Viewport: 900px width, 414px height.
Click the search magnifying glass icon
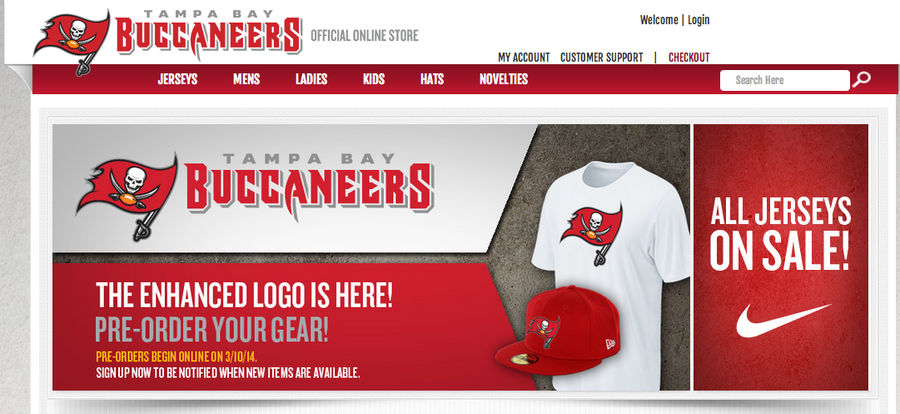[x=861, y=79]
